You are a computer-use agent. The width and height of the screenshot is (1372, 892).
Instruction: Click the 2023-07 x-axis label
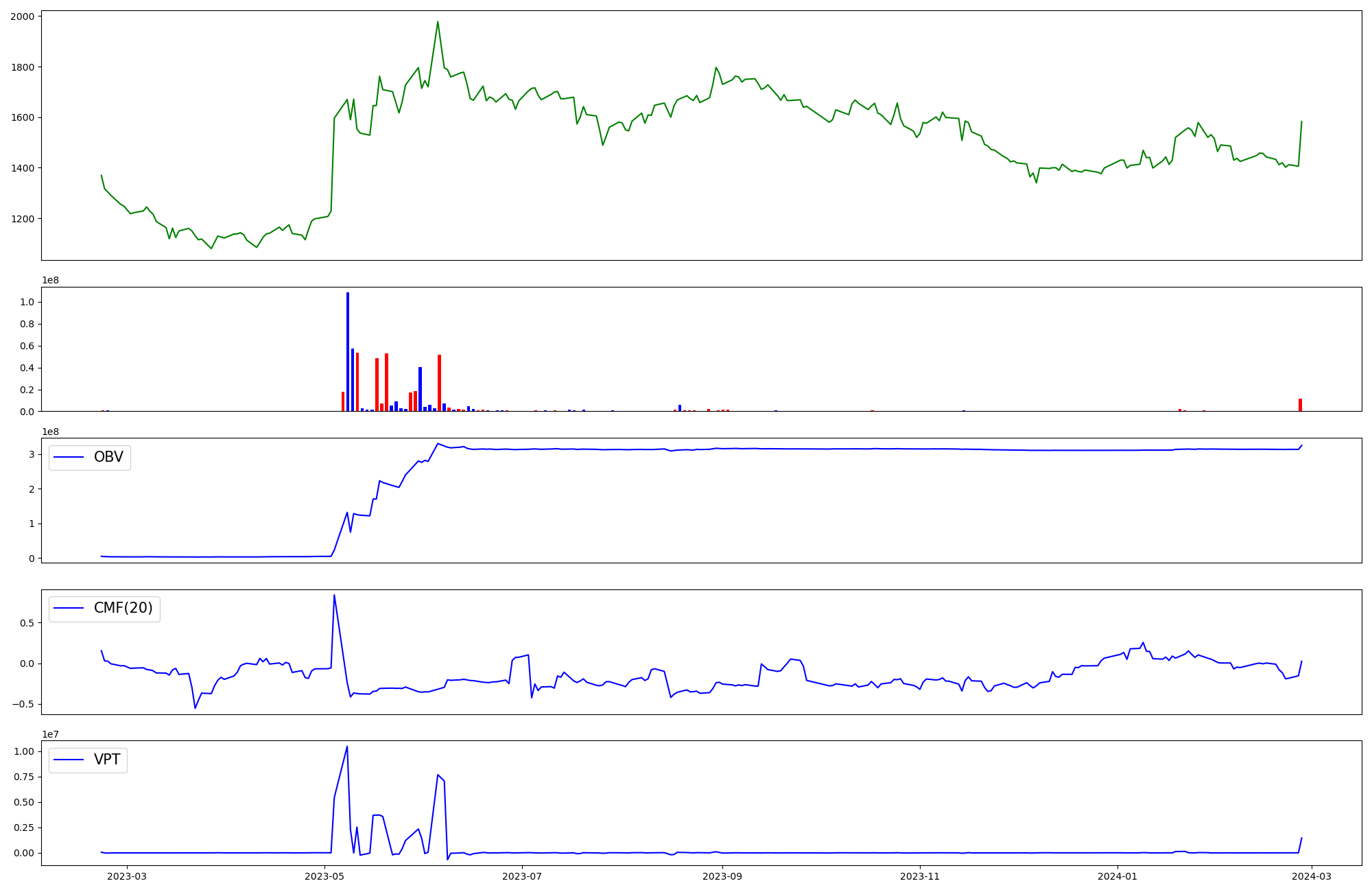click(x=523, y=876)
